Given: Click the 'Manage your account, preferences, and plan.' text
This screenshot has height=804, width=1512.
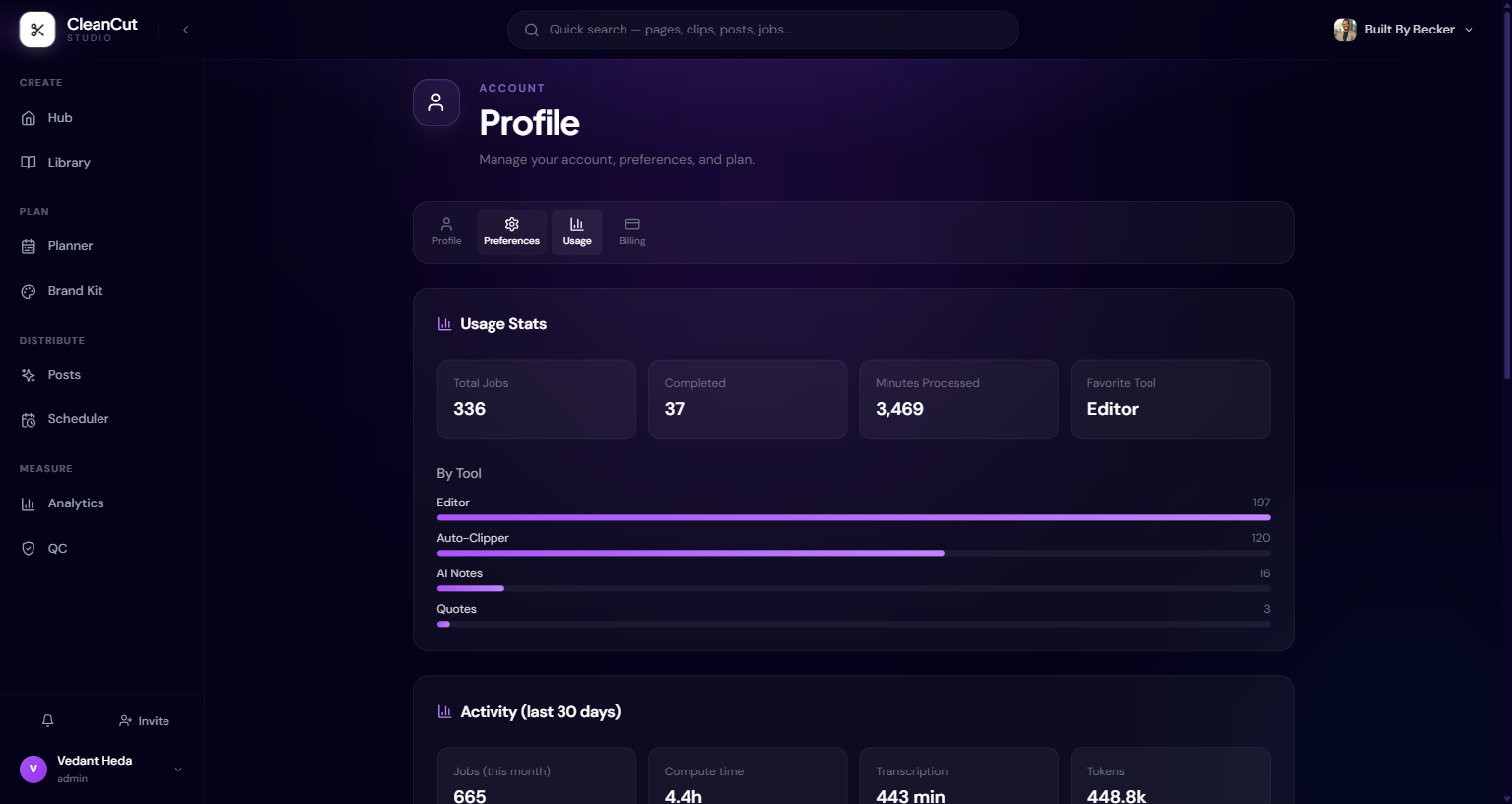Looking at the screenshot, I should (x=617, y=160).
